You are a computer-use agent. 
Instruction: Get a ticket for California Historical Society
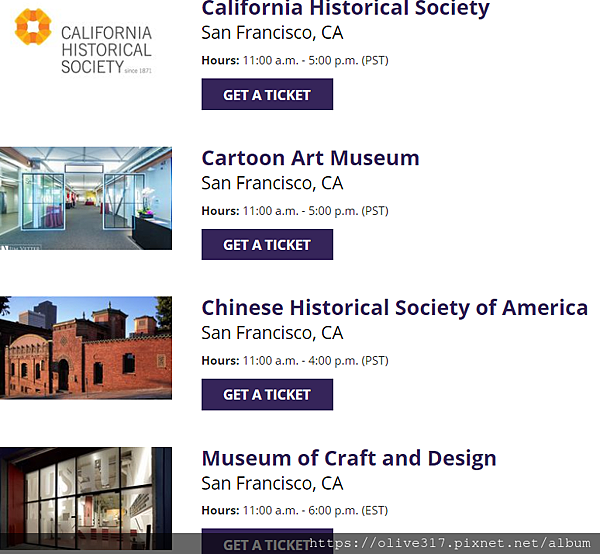tap(267, 94)
